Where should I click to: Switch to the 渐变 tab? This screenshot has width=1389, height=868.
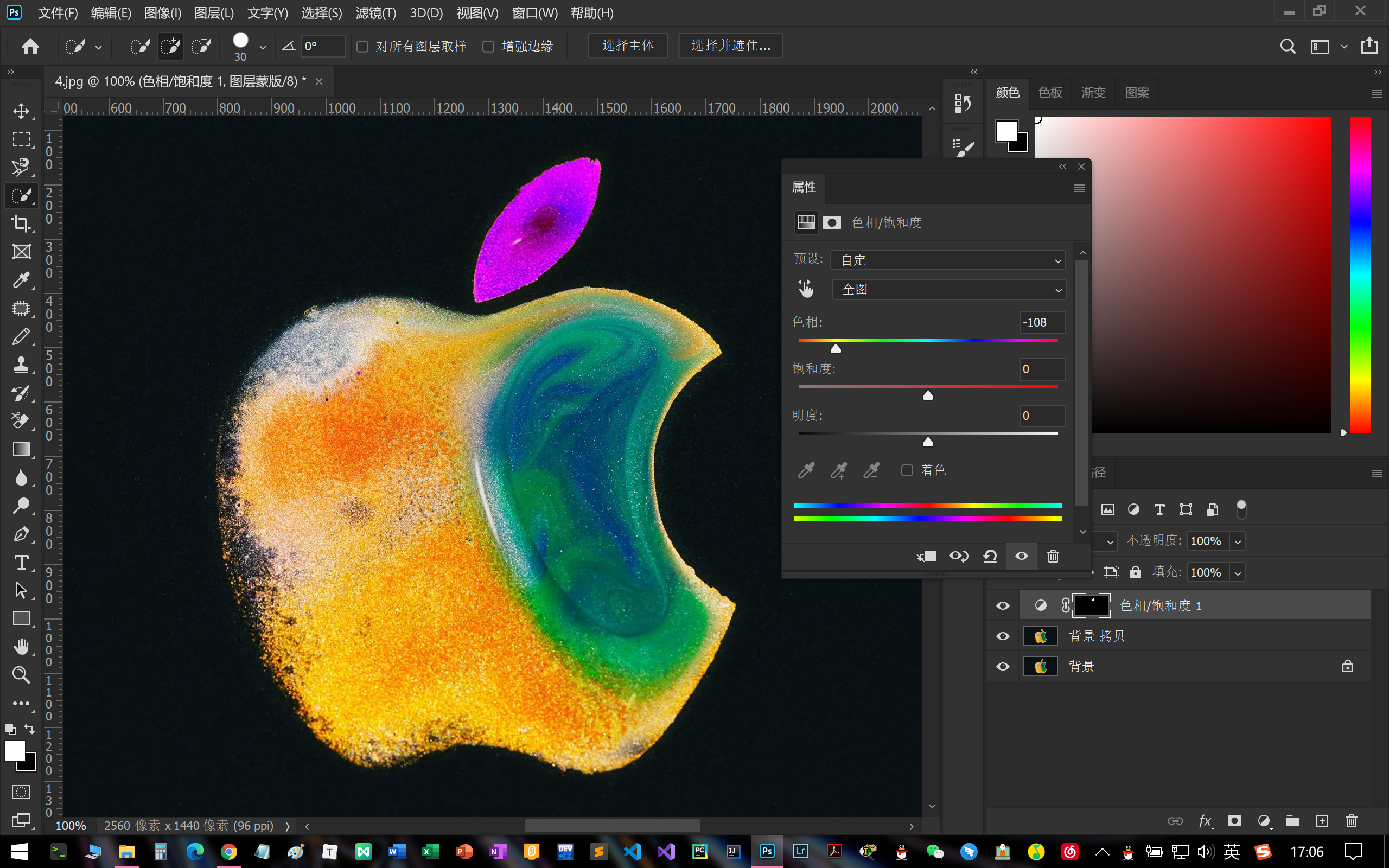pyautogui.click(x=1093, y=92)
